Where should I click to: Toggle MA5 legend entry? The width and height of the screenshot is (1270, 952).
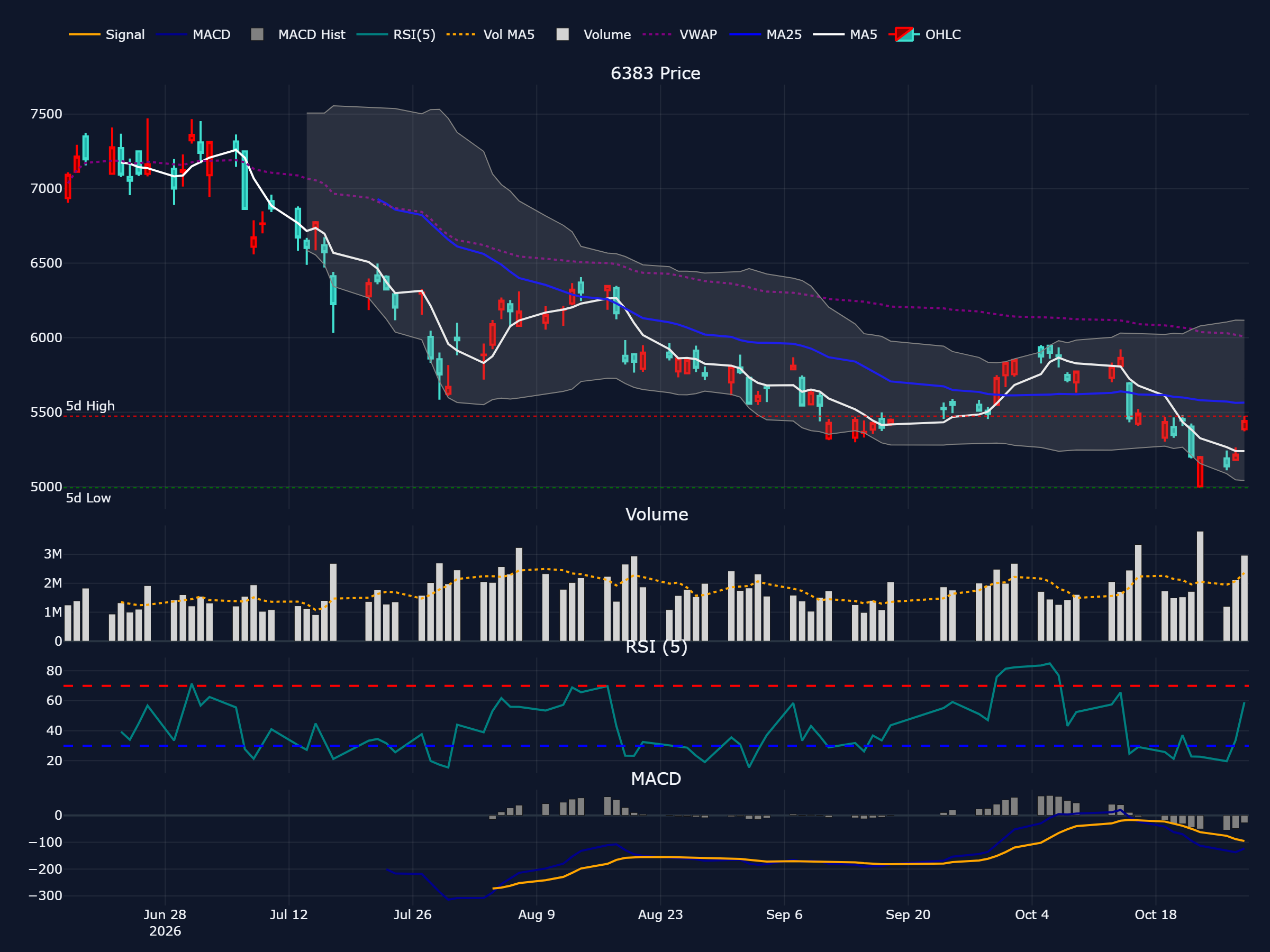tap(845, 34)
